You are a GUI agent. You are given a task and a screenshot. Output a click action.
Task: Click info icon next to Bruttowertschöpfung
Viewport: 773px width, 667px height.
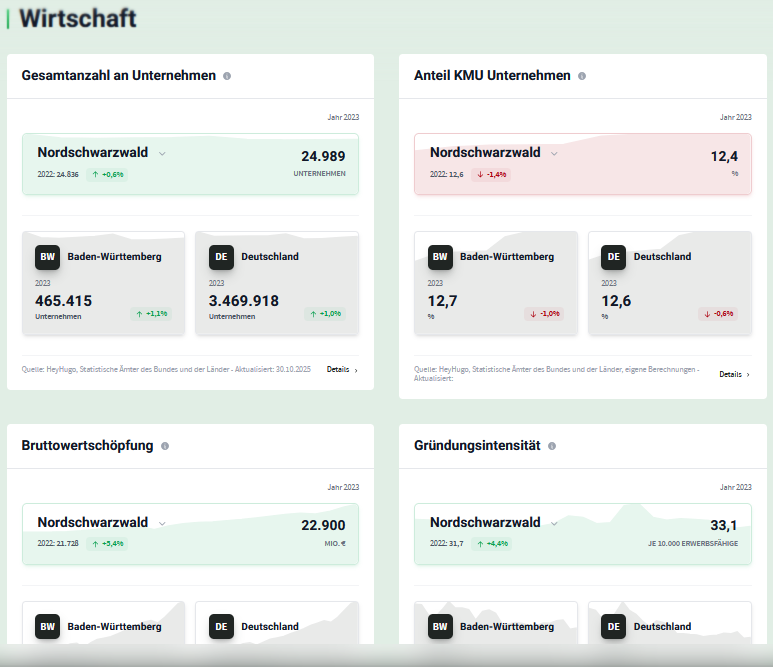[165, 446]
